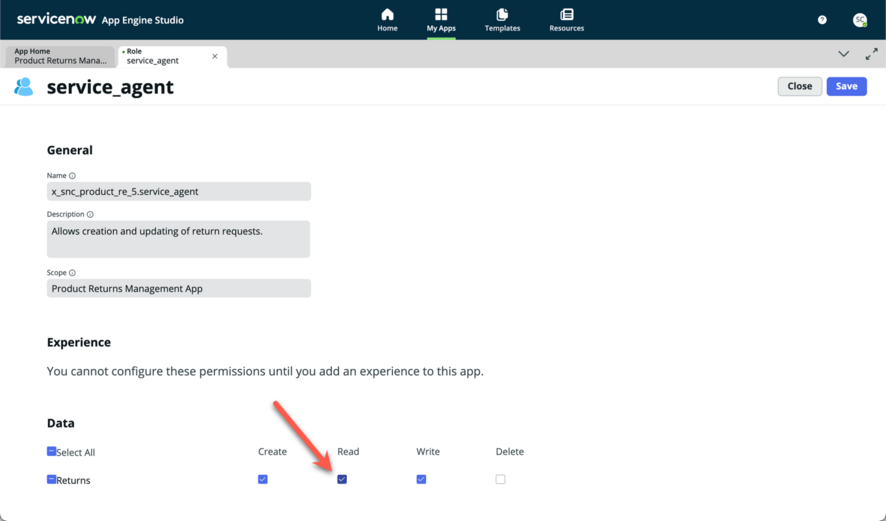Show info tooltip for Description field

coord(90,214)
